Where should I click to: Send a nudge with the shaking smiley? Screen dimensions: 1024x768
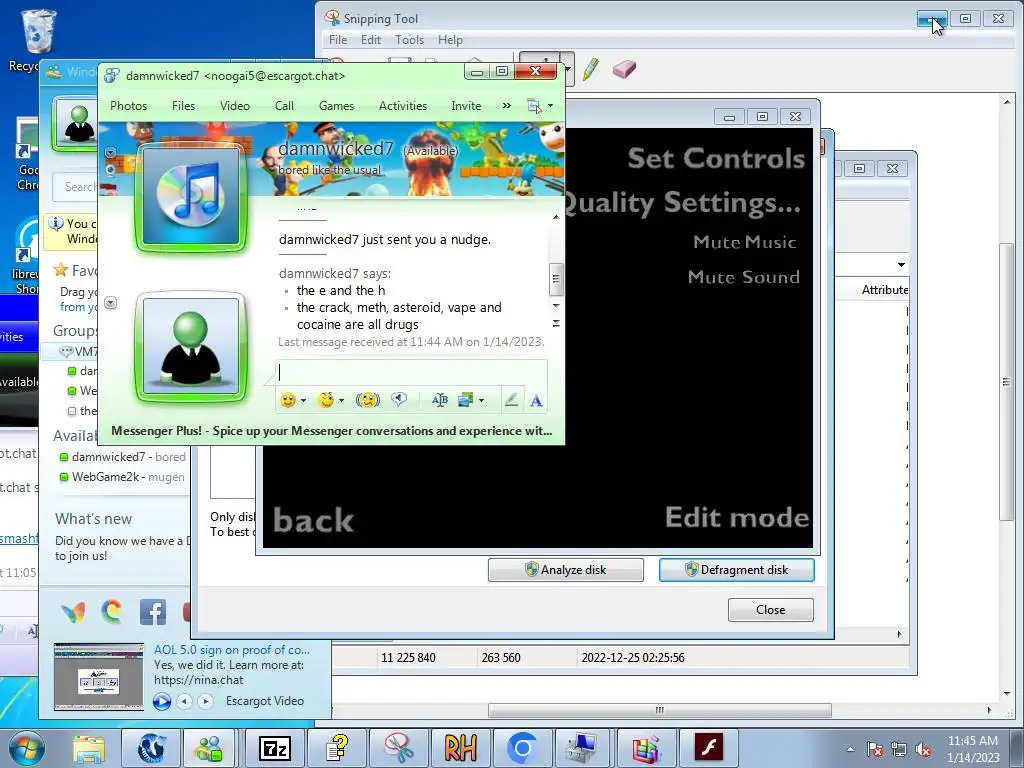click(368, 400)
